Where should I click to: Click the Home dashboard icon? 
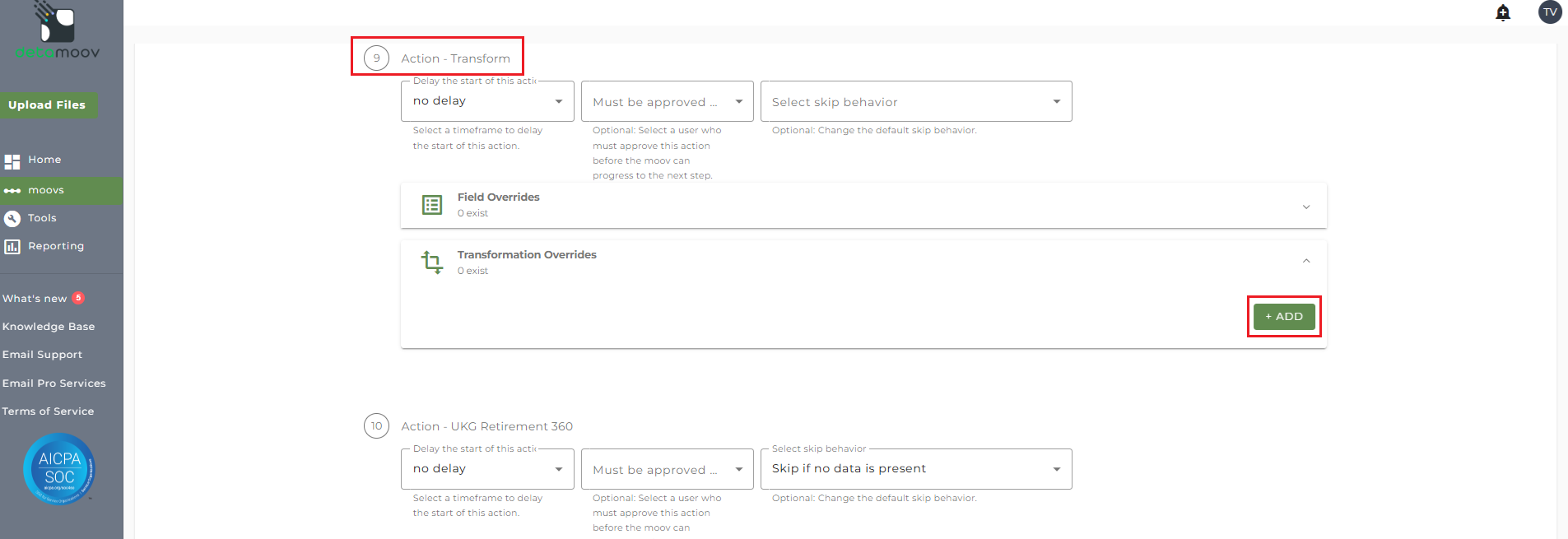click(x=12, y=161)
